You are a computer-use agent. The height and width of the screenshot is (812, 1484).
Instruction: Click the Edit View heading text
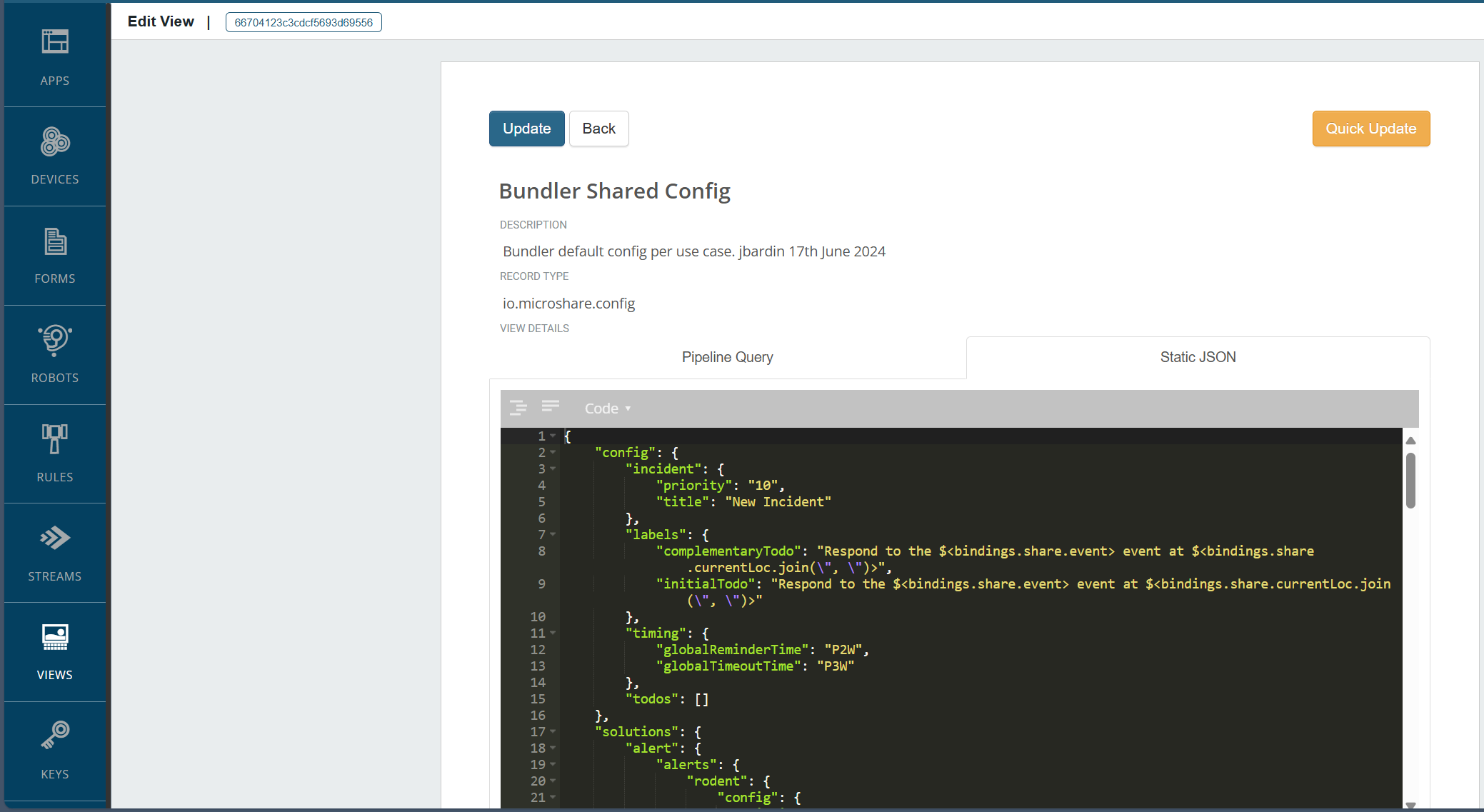161,21
